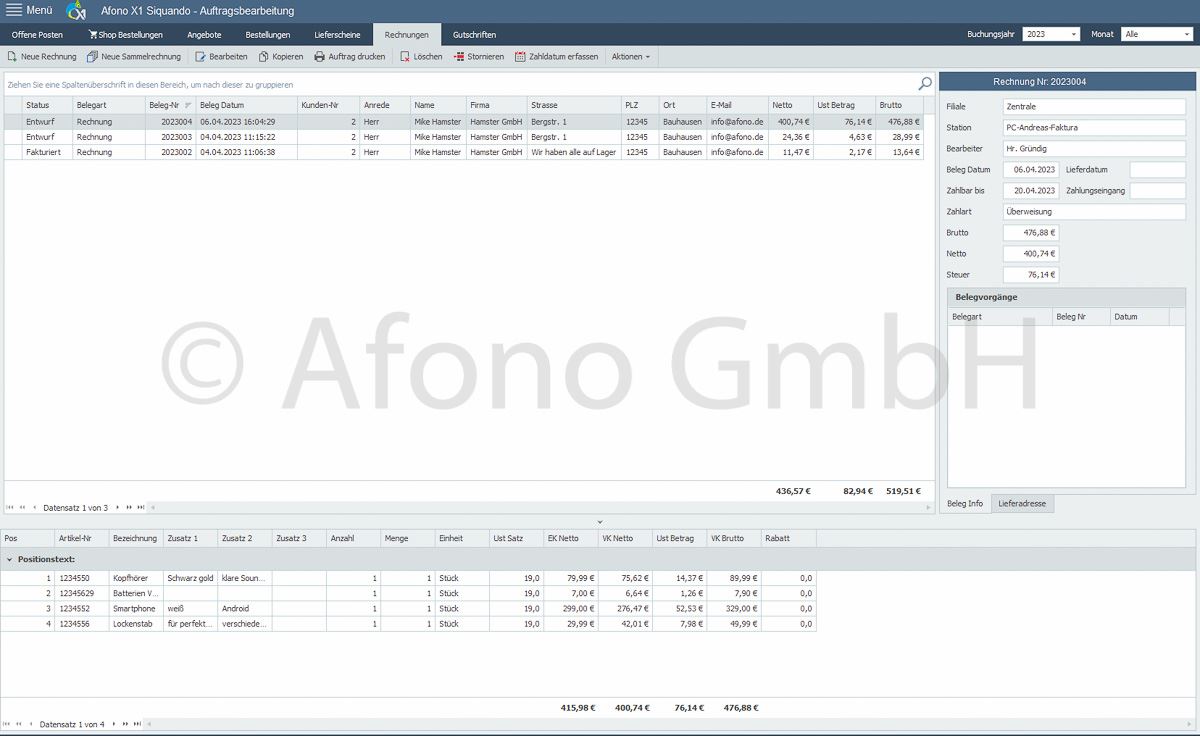Open the Lieferadresse tab
Screen dimensions: 1200x736
pos(1022,504)
